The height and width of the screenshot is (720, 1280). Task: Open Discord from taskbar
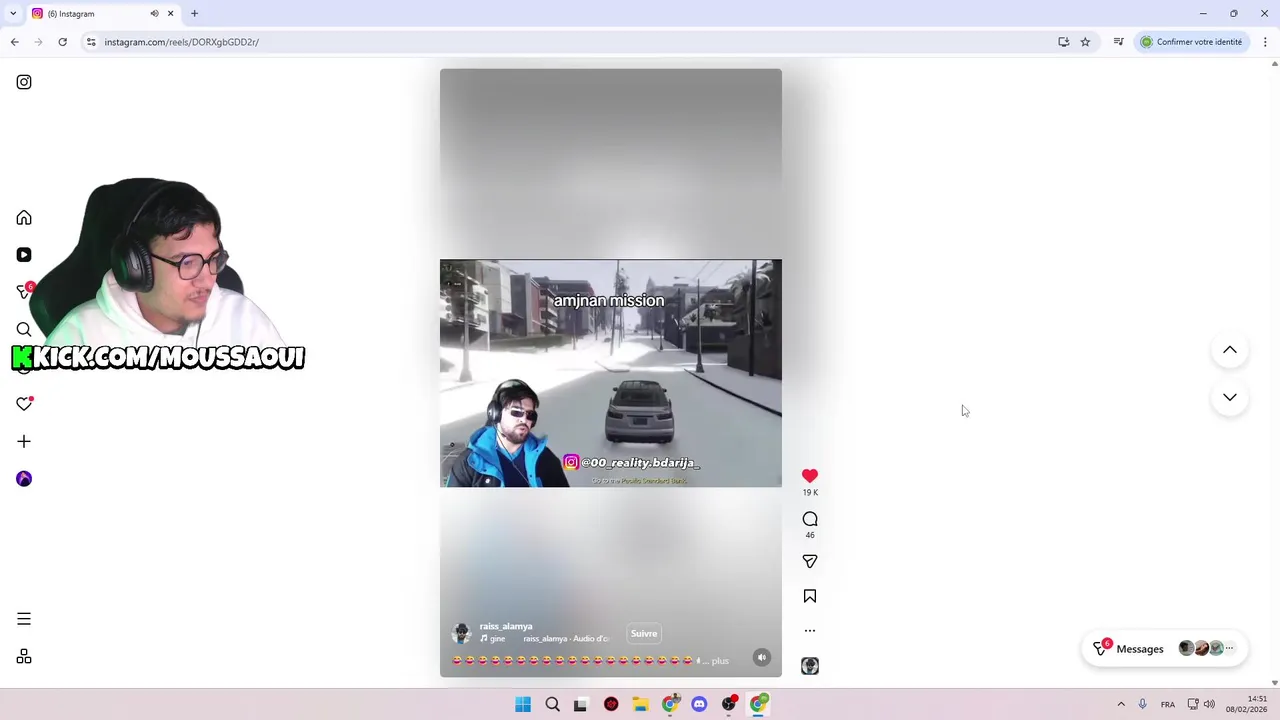(x=699, y=705)
